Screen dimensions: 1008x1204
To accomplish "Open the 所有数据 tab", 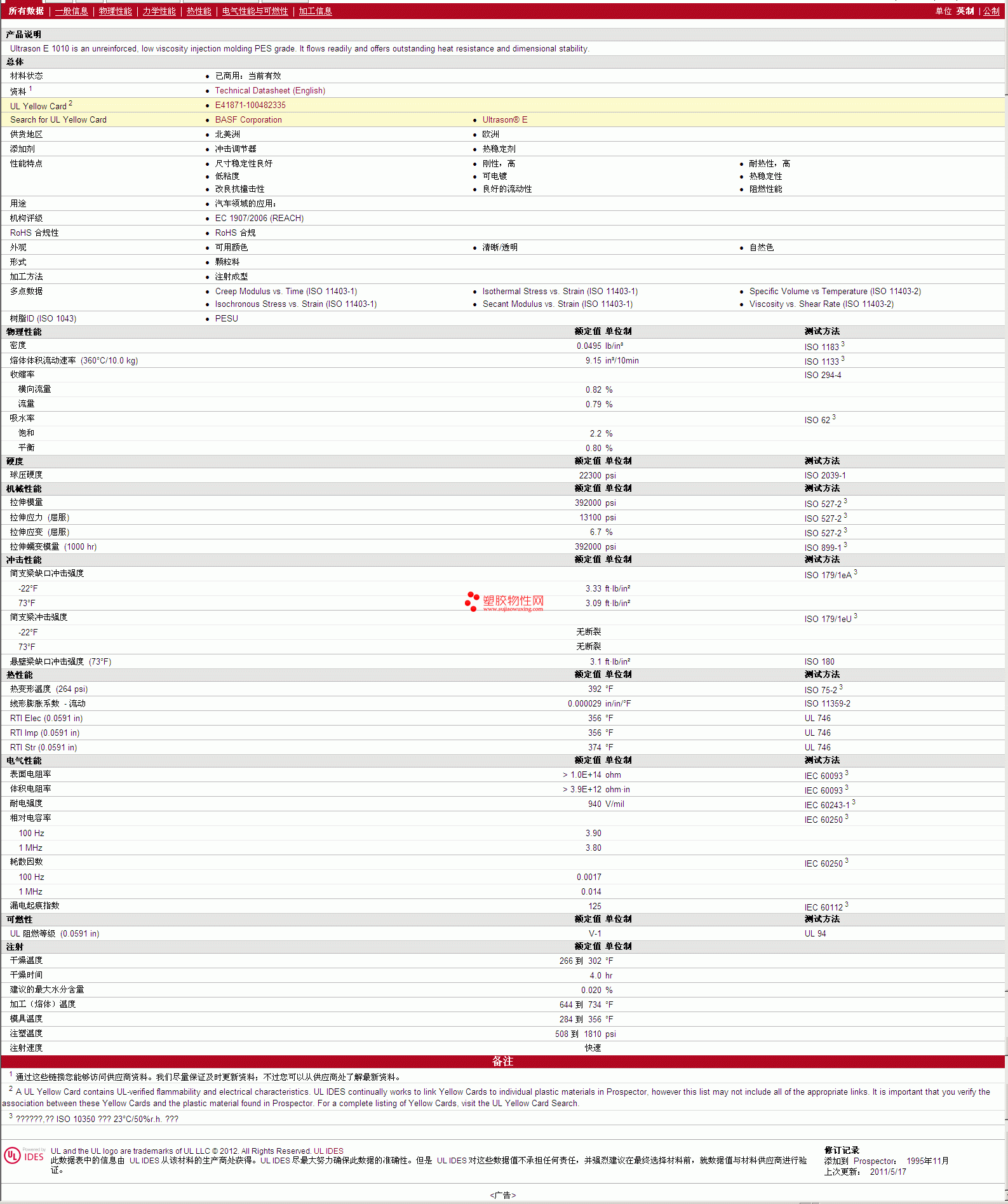I will (x=26, y=11).
